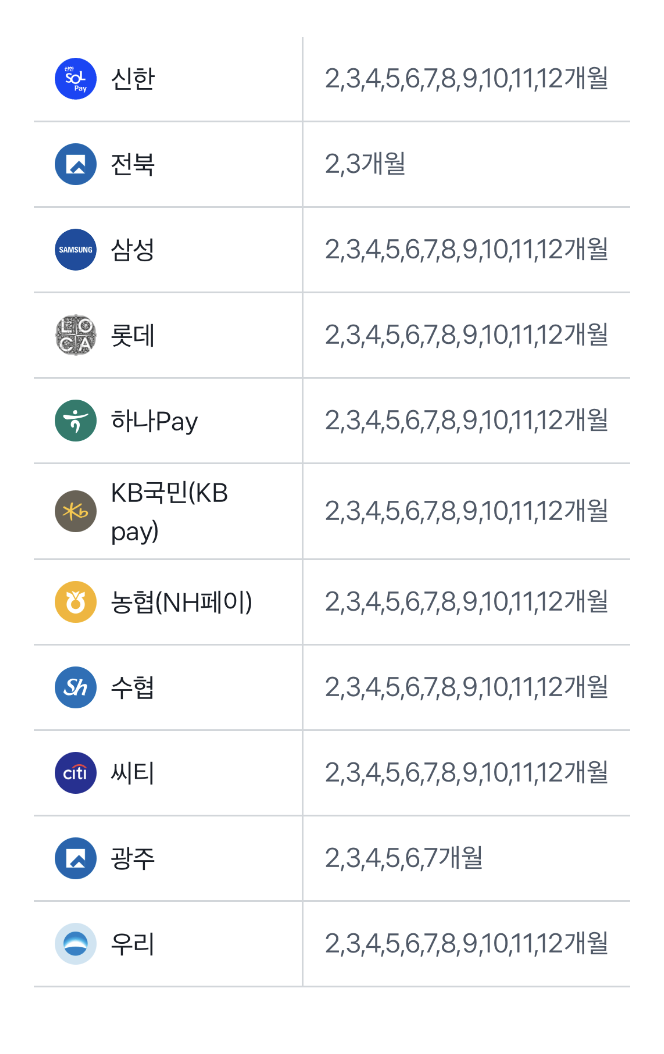Click the Shinhan SOL Pay logo icon
The width and height of the screenshot is (664, 1054).
tap(75, 79)
